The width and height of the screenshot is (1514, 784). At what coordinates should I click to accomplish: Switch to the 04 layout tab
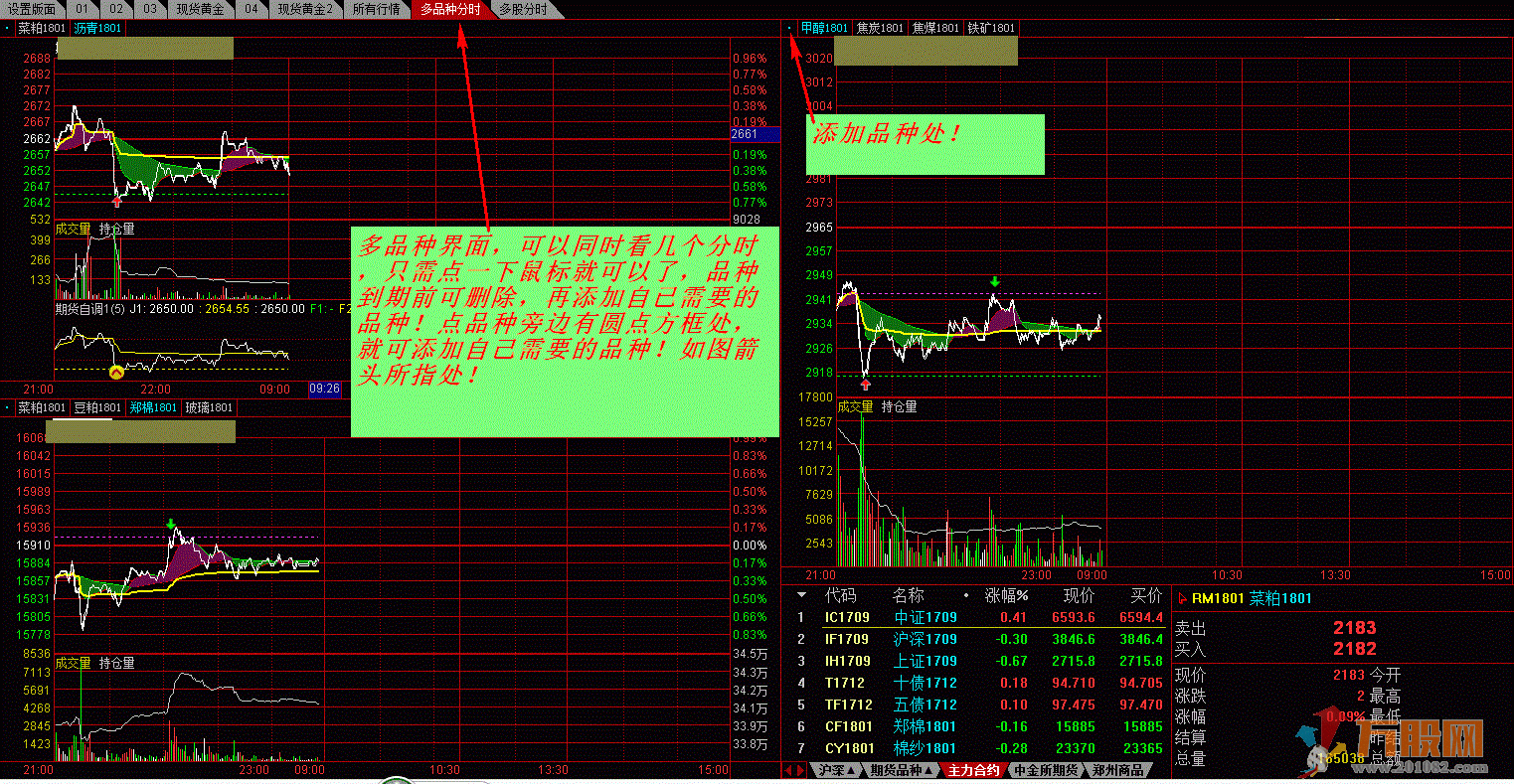[252, 9]
